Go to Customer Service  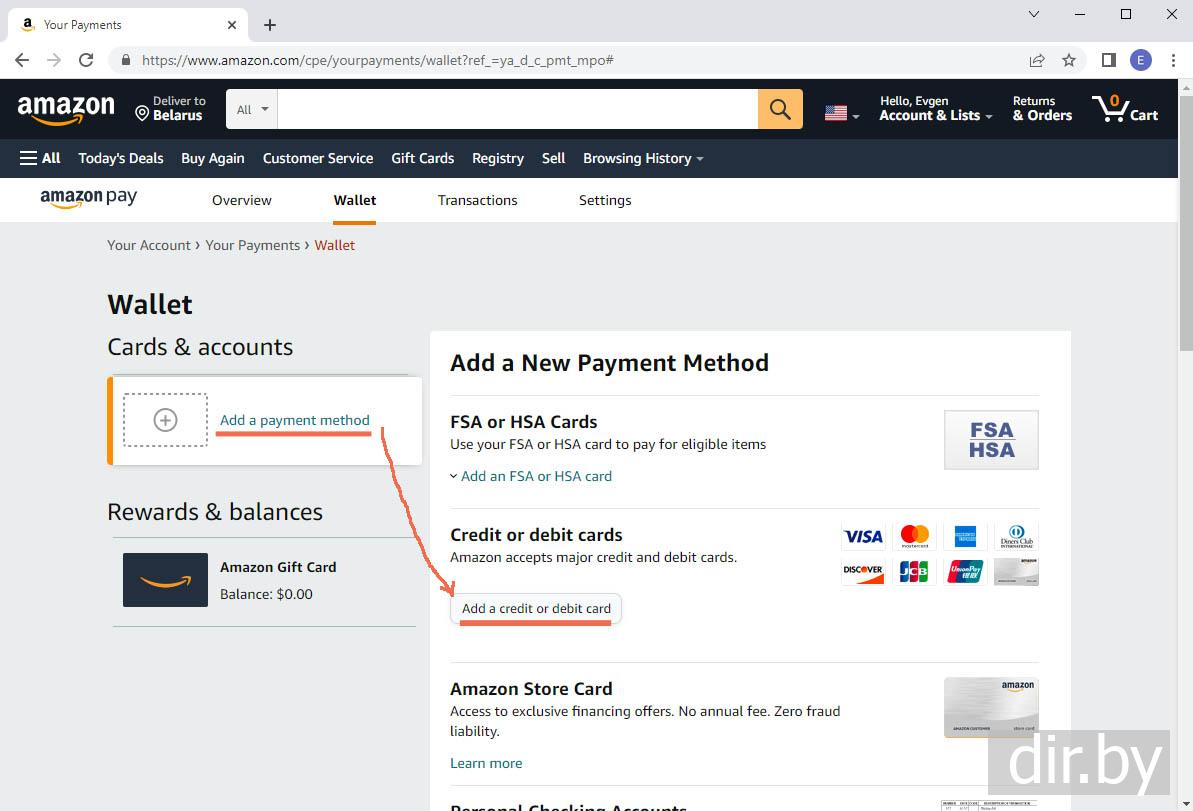click(x=318, y=158)
